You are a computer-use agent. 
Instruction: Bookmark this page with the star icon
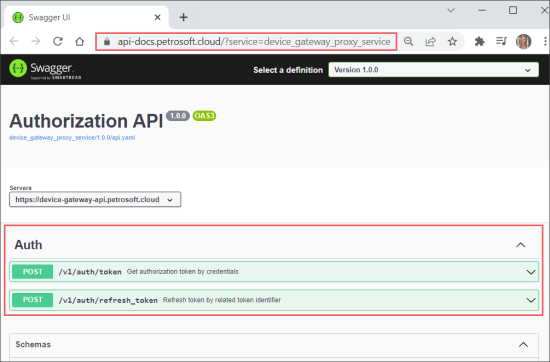452,41
